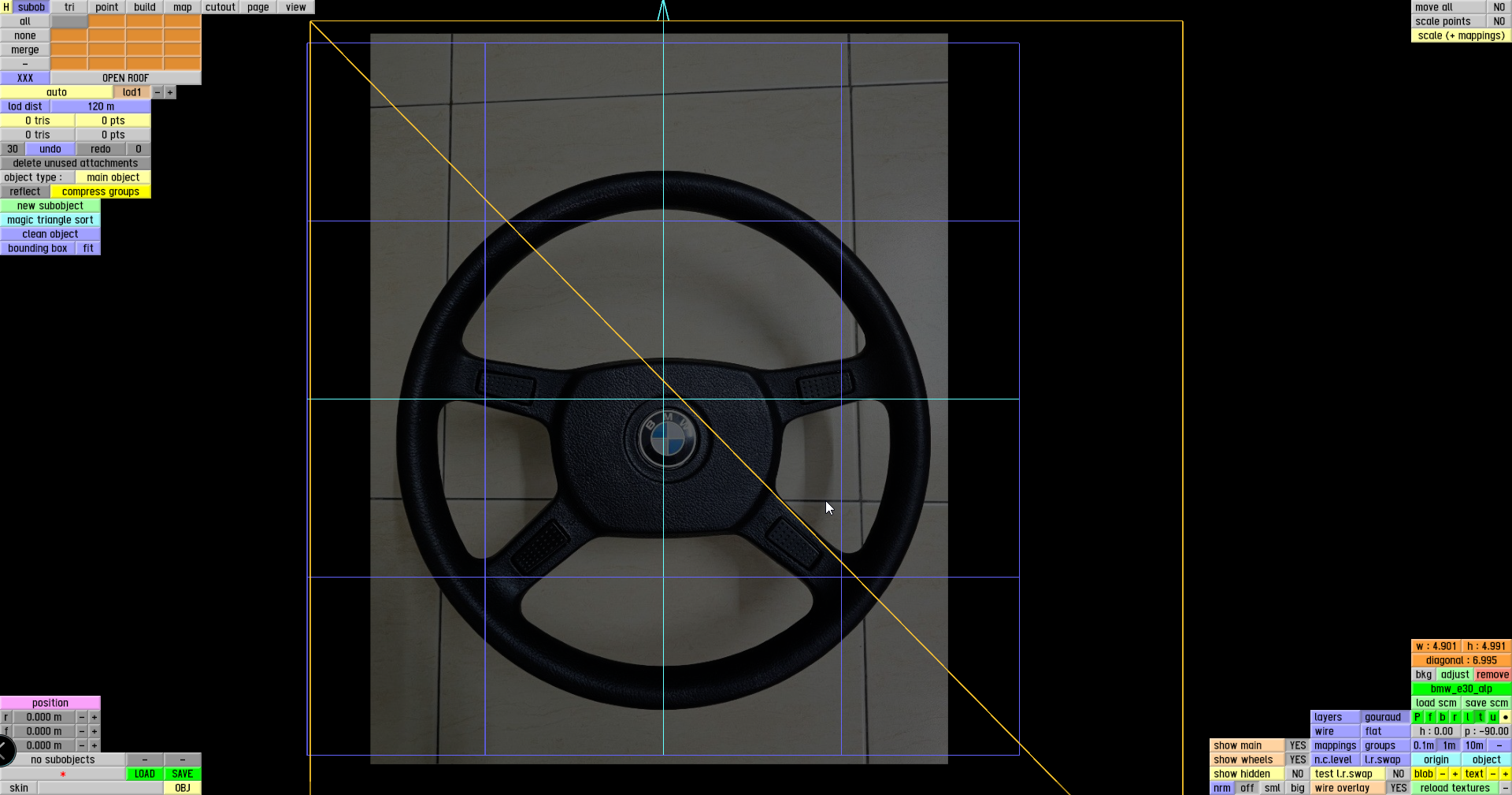
Task: Toggle scale points NO setting
Action: pos(1499,21)
